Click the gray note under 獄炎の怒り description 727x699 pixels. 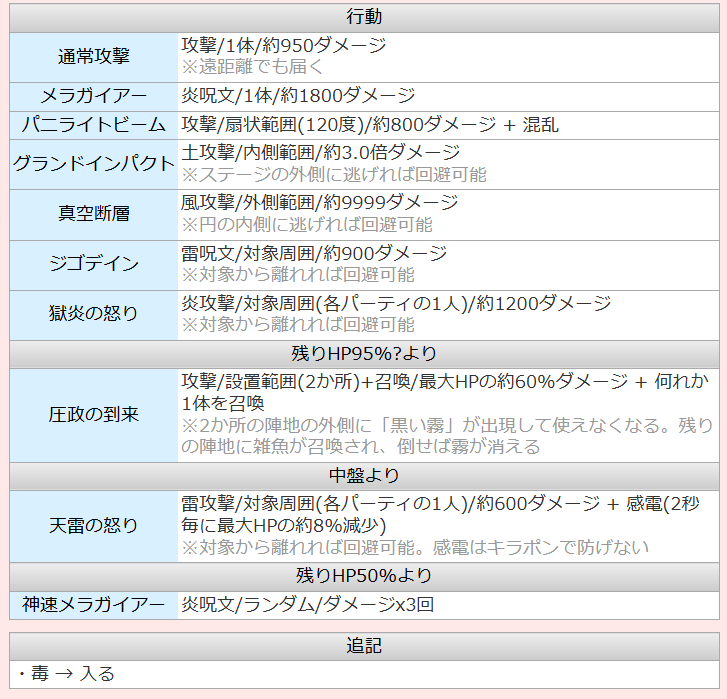[x=298, y=325]
